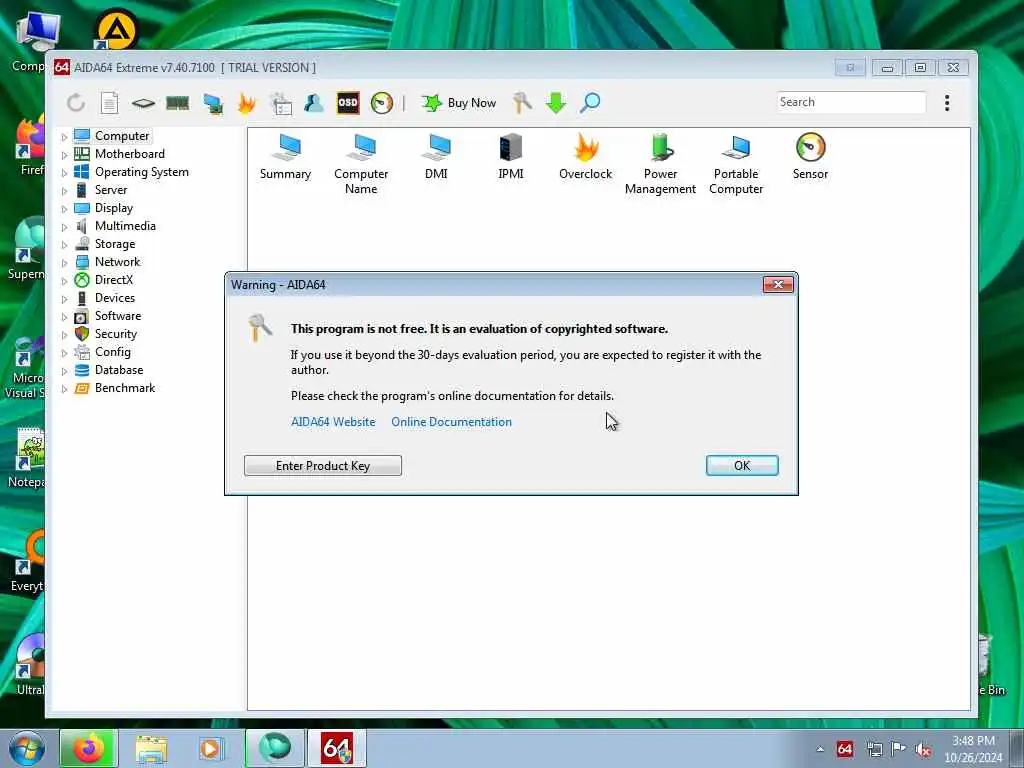This screenshot has height=768, width=1024.
Task: Click the Refresh toolbar icon
Action: pyautogui.click(x=76, y=103)
